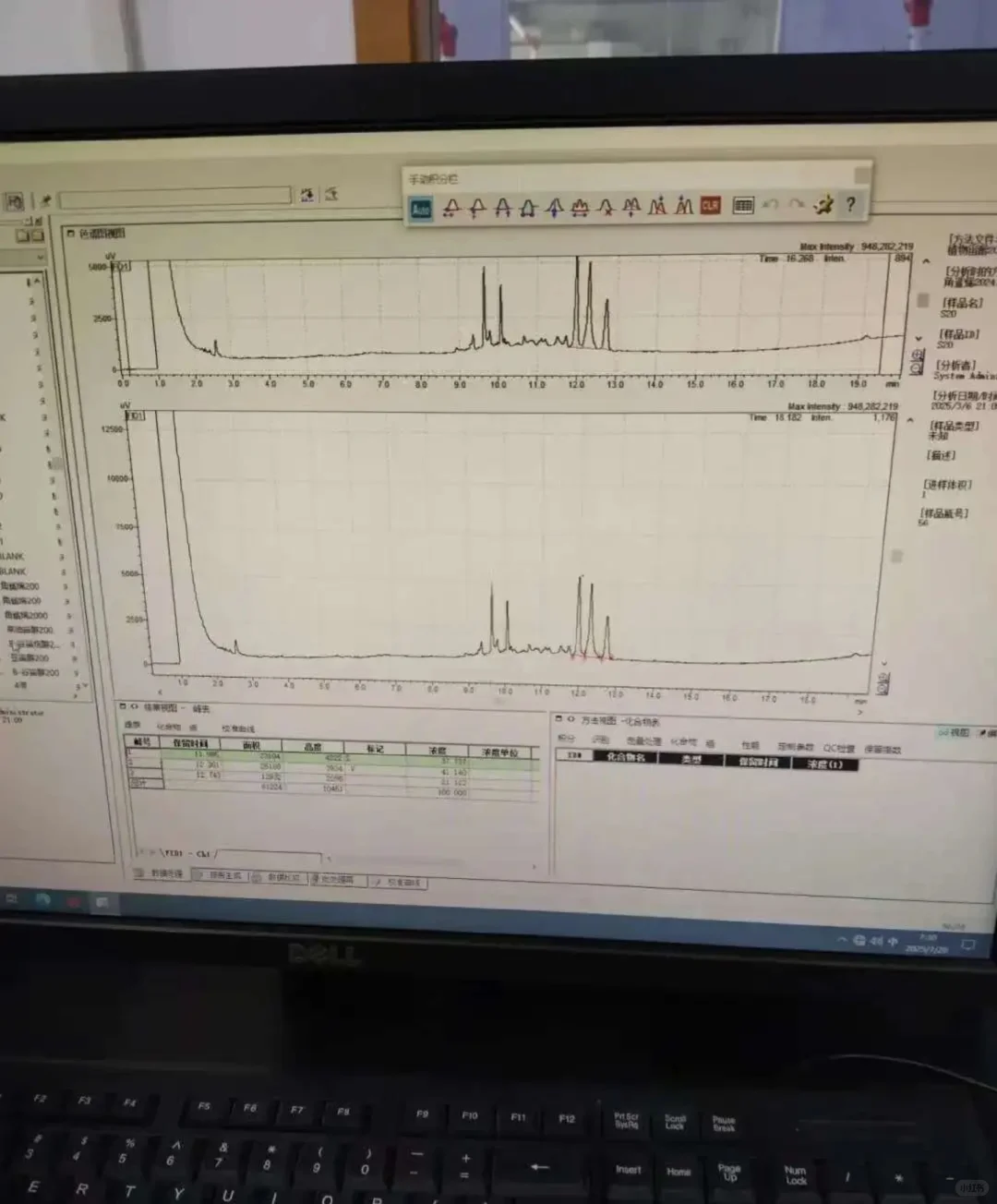Screen dimensions: 997x1204
Task: Select the first bottom window tab 数据处理
Action: (162, 873)
